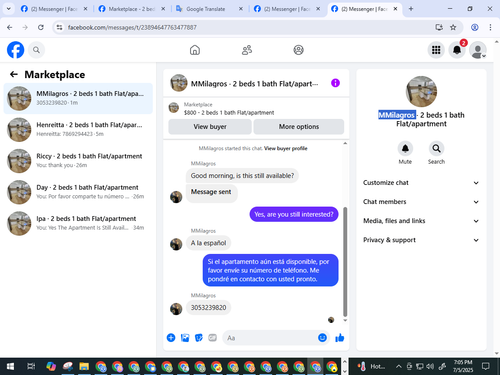Viewport: 500px width, 375px height.
Task: Click View buyer button
Action: [210, 127]
